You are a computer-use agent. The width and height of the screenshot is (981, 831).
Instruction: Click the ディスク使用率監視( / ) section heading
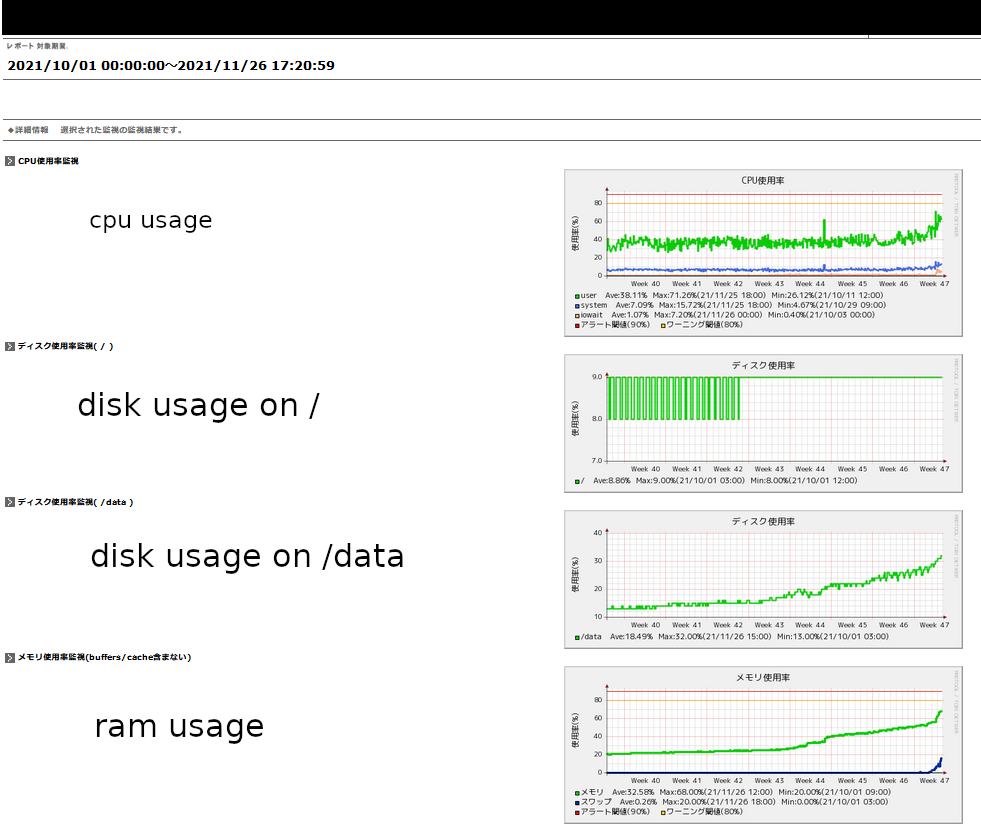pos(65,346)
